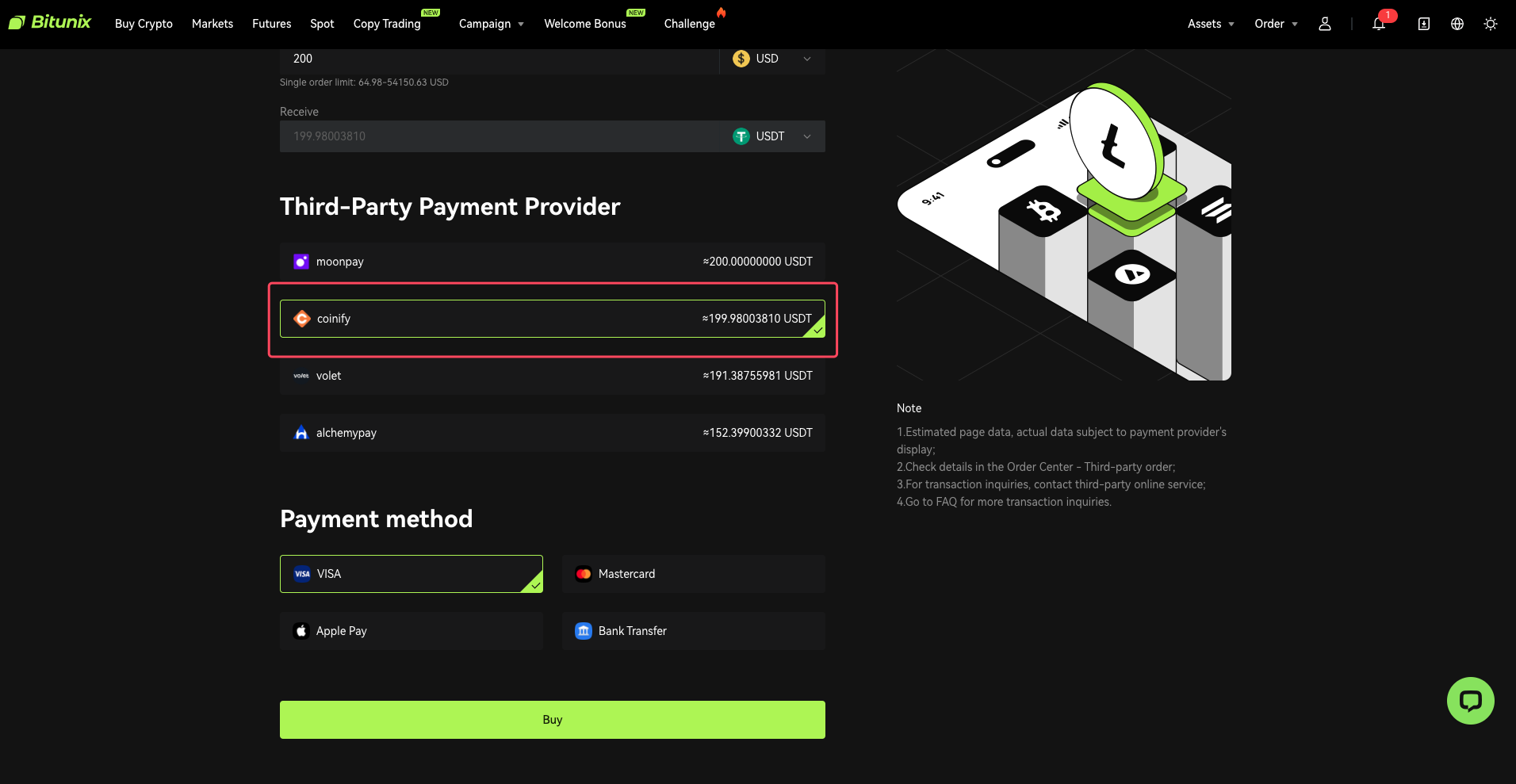
Task: Click the pay amount field showing 200
Action: (500, 59)
